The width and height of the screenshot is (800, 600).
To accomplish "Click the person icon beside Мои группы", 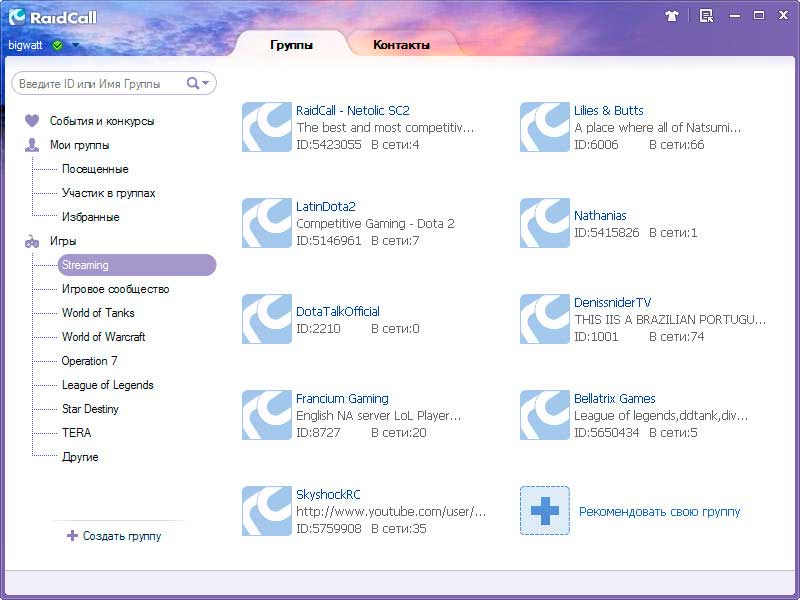I will pos(32,145).
